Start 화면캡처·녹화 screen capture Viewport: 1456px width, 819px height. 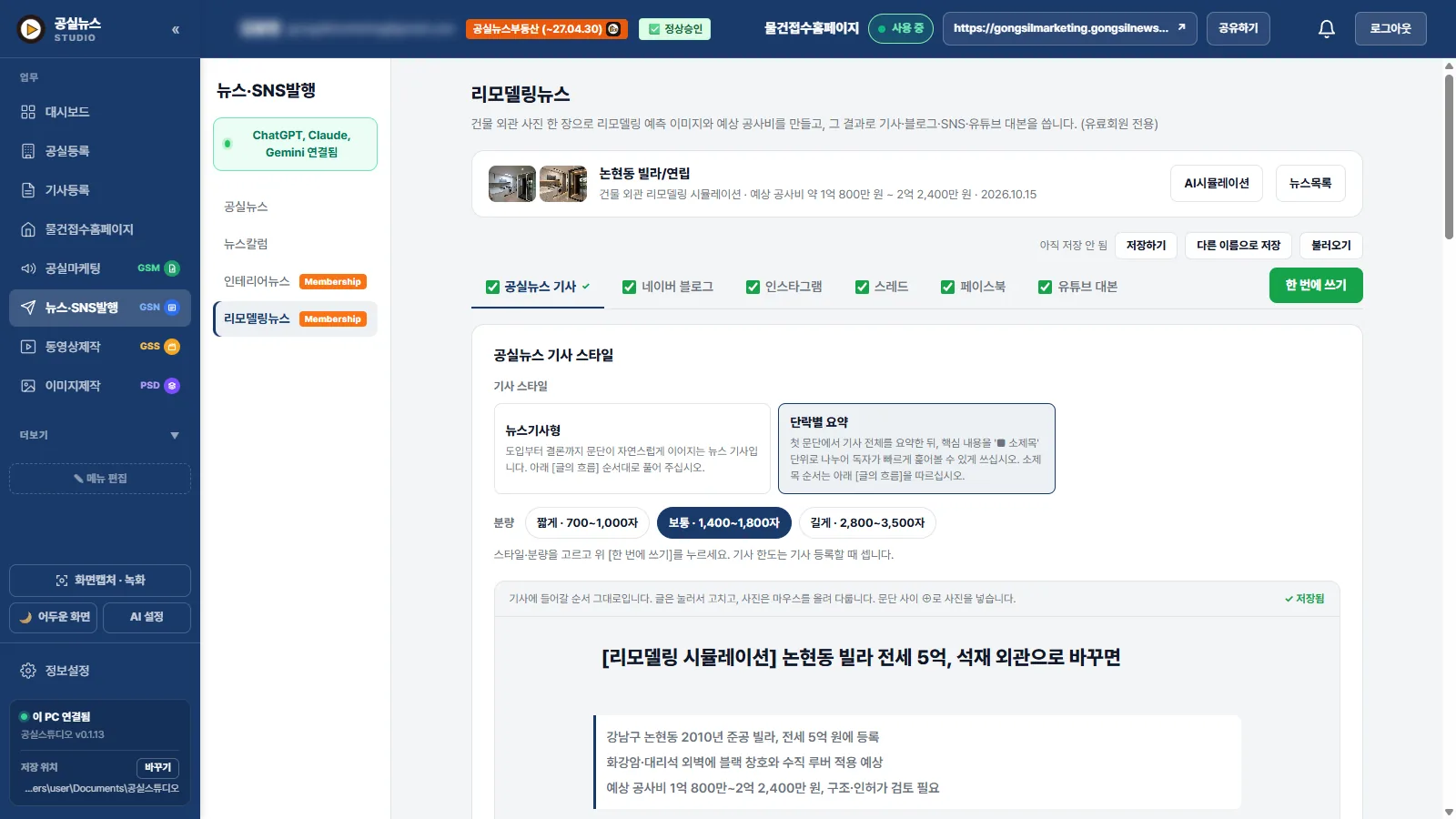tap(100, 581)
